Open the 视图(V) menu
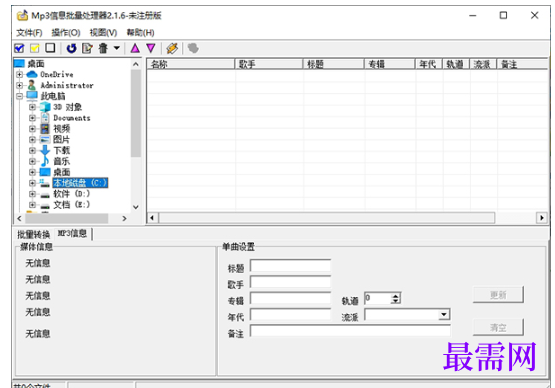 tap(103, 33)
